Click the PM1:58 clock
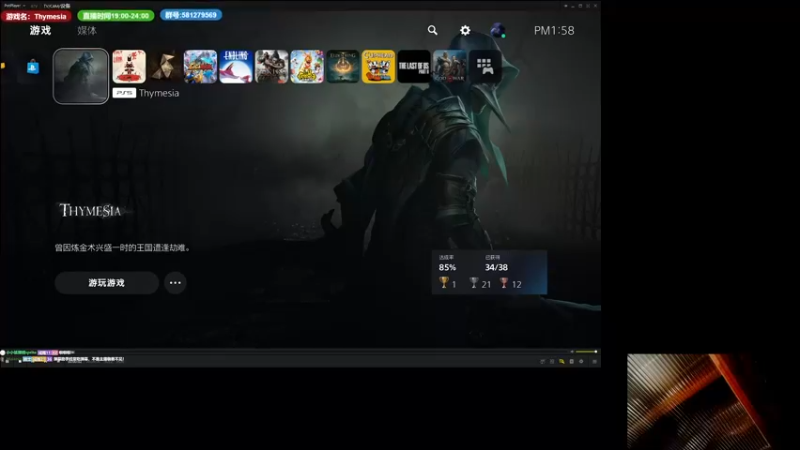800x450 pixels. 554,31
